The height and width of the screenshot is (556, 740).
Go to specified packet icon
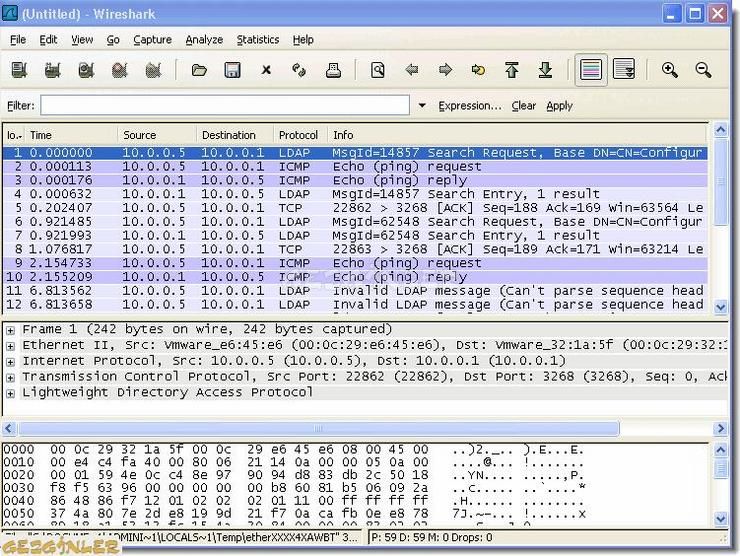(478, 70)
